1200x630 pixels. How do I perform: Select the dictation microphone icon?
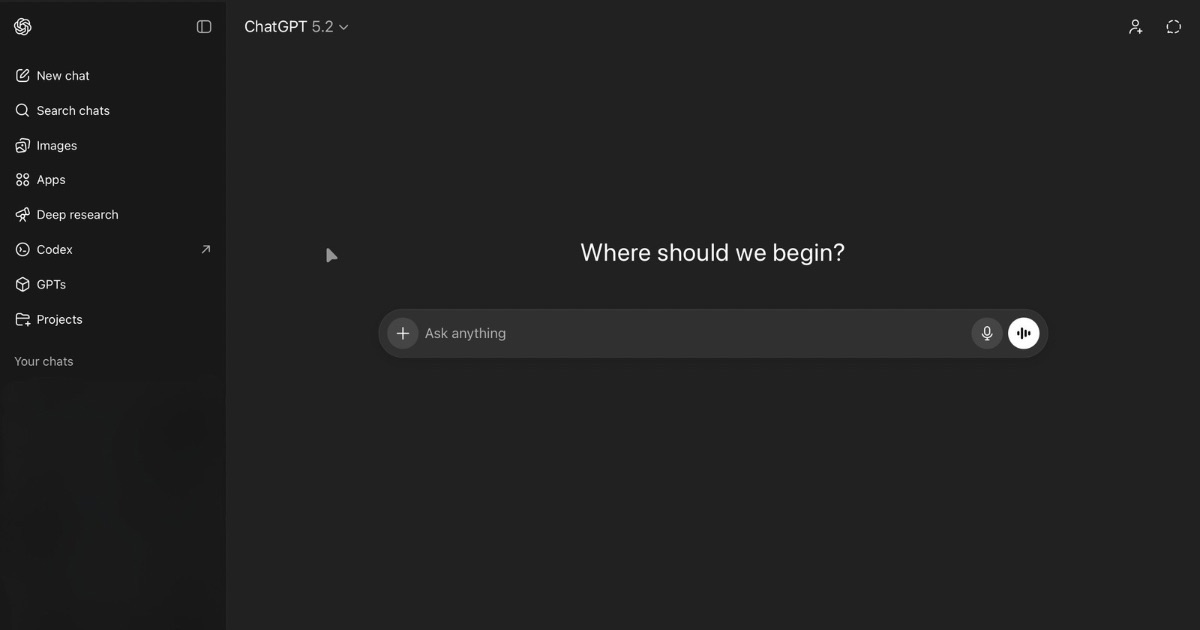click(986, 333)
